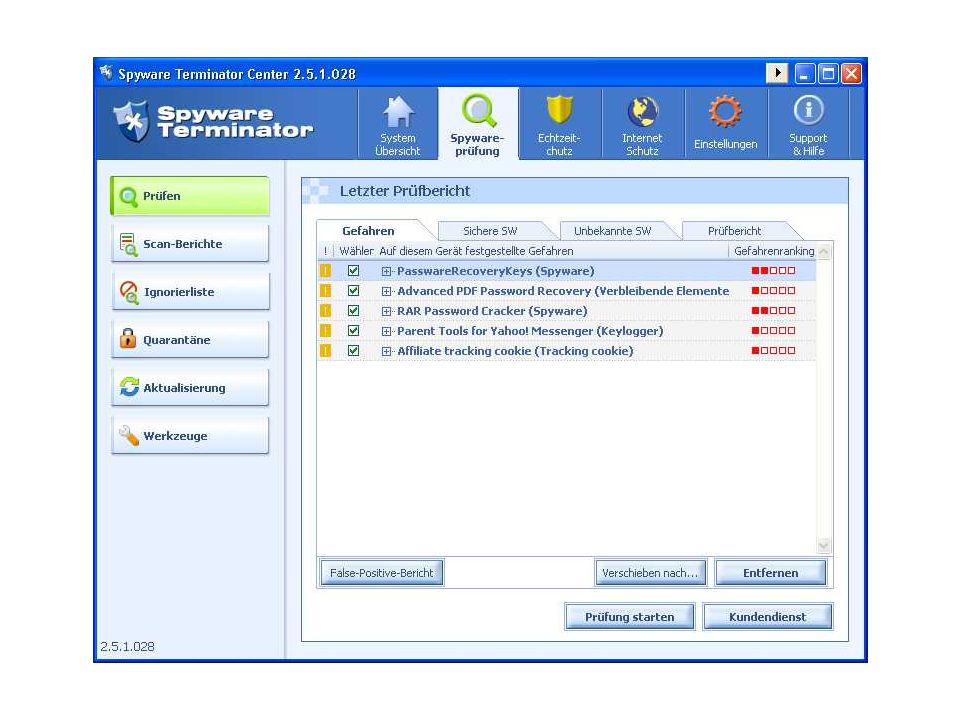Open the Support & Hilfe info icon
The width and height of the screenshot is (960, 720).
point(808,110)
